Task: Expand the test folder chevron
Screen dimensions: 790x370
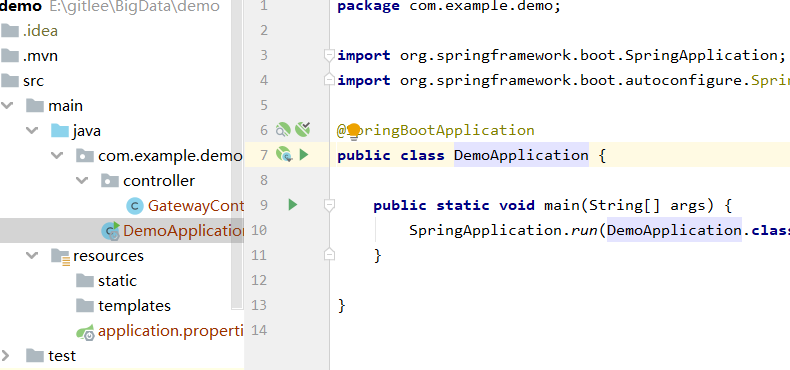Action: coord(6,355)
